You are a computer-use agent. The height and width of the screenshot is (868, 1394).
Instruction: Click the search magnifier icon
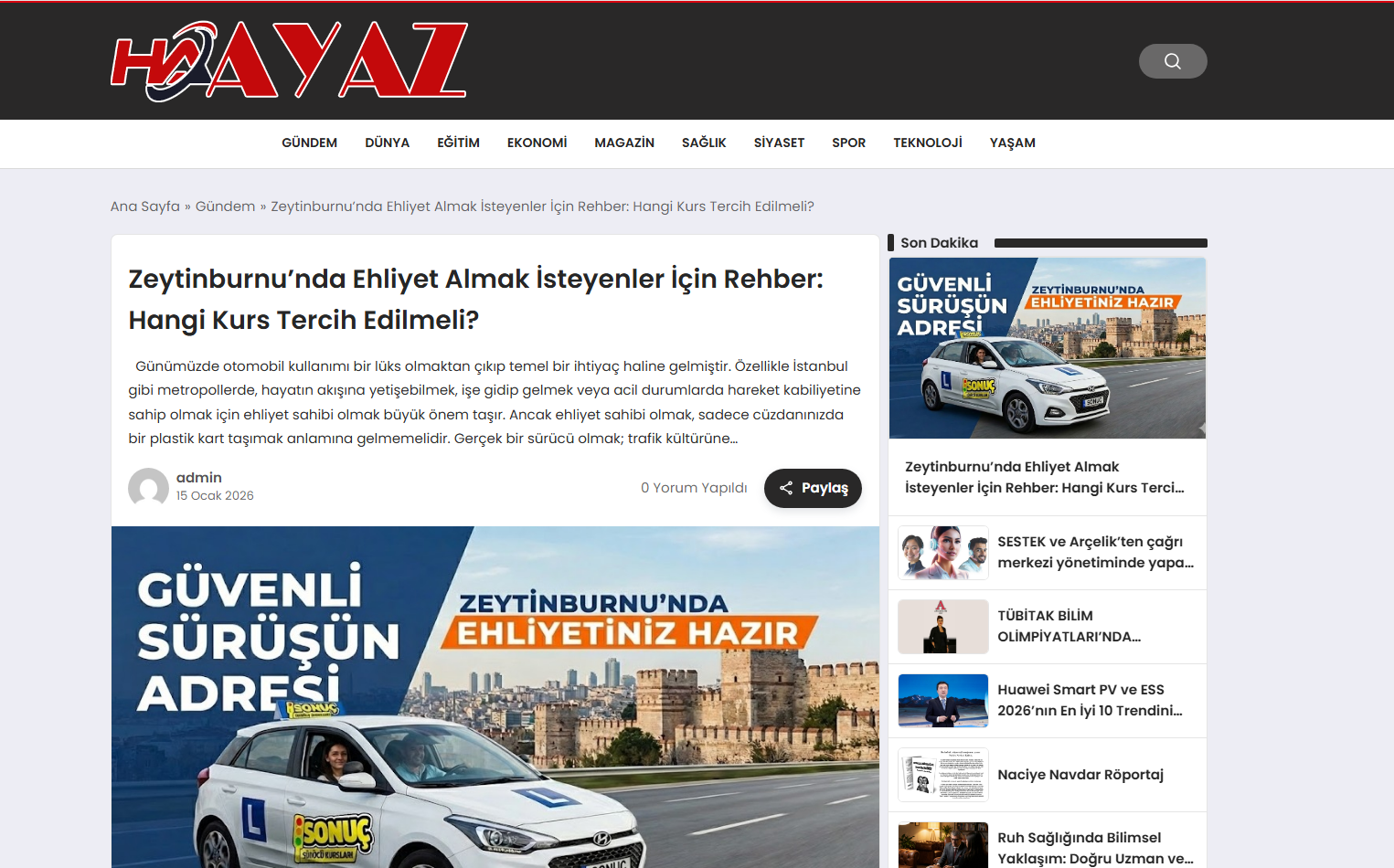(x=1172, y=61)
